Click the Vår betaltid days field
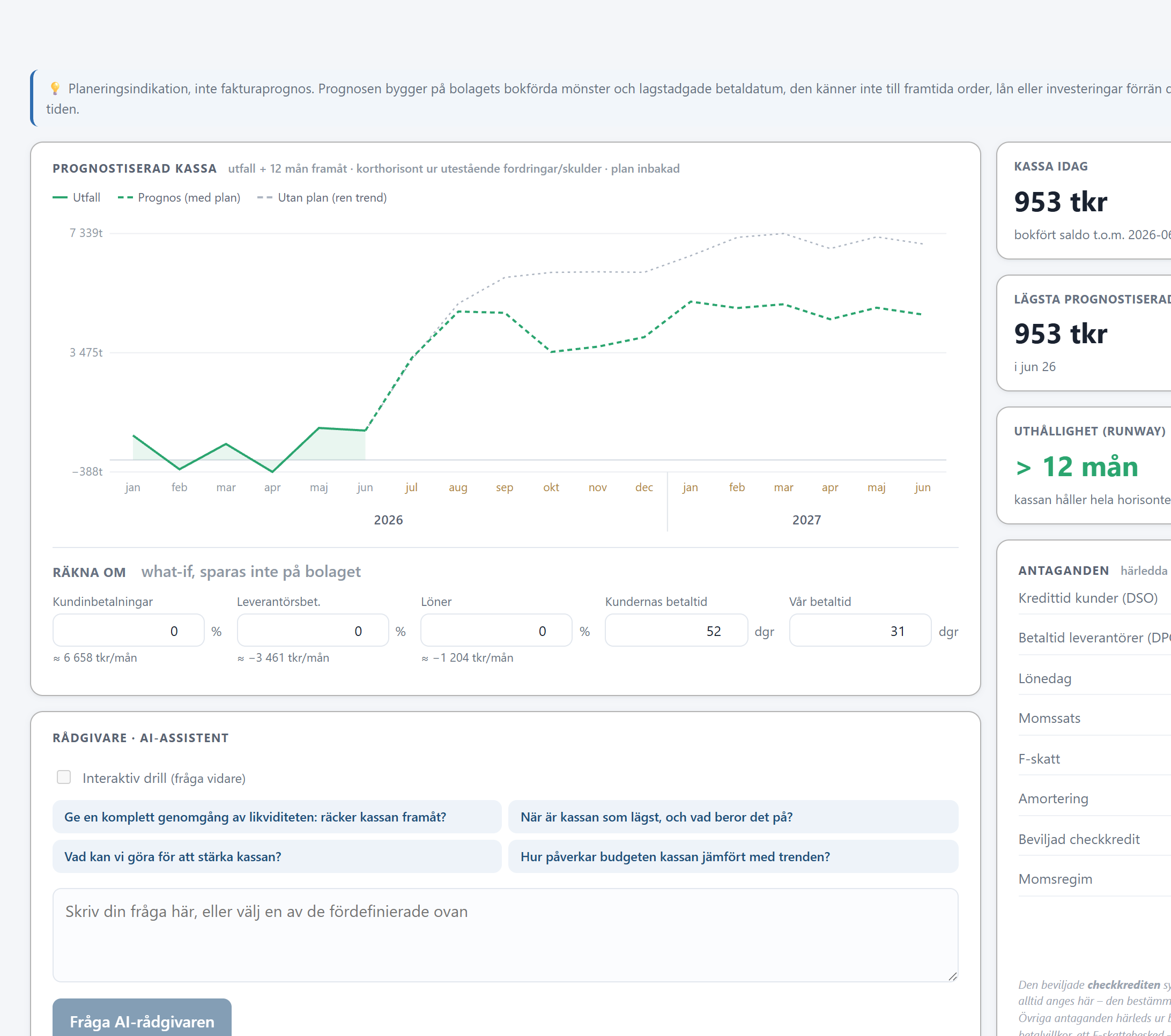Image resolution: width=1171 pixels, height=1036 pixels. click(x=860, y=630)
